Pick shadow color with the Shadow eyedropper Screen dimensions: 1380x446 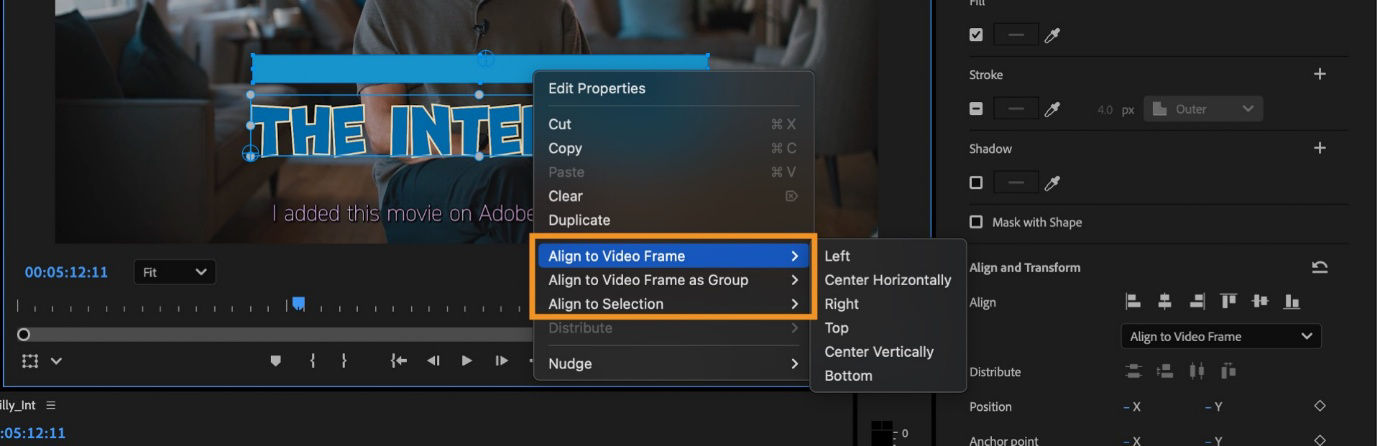click(x=1052, y=183)
